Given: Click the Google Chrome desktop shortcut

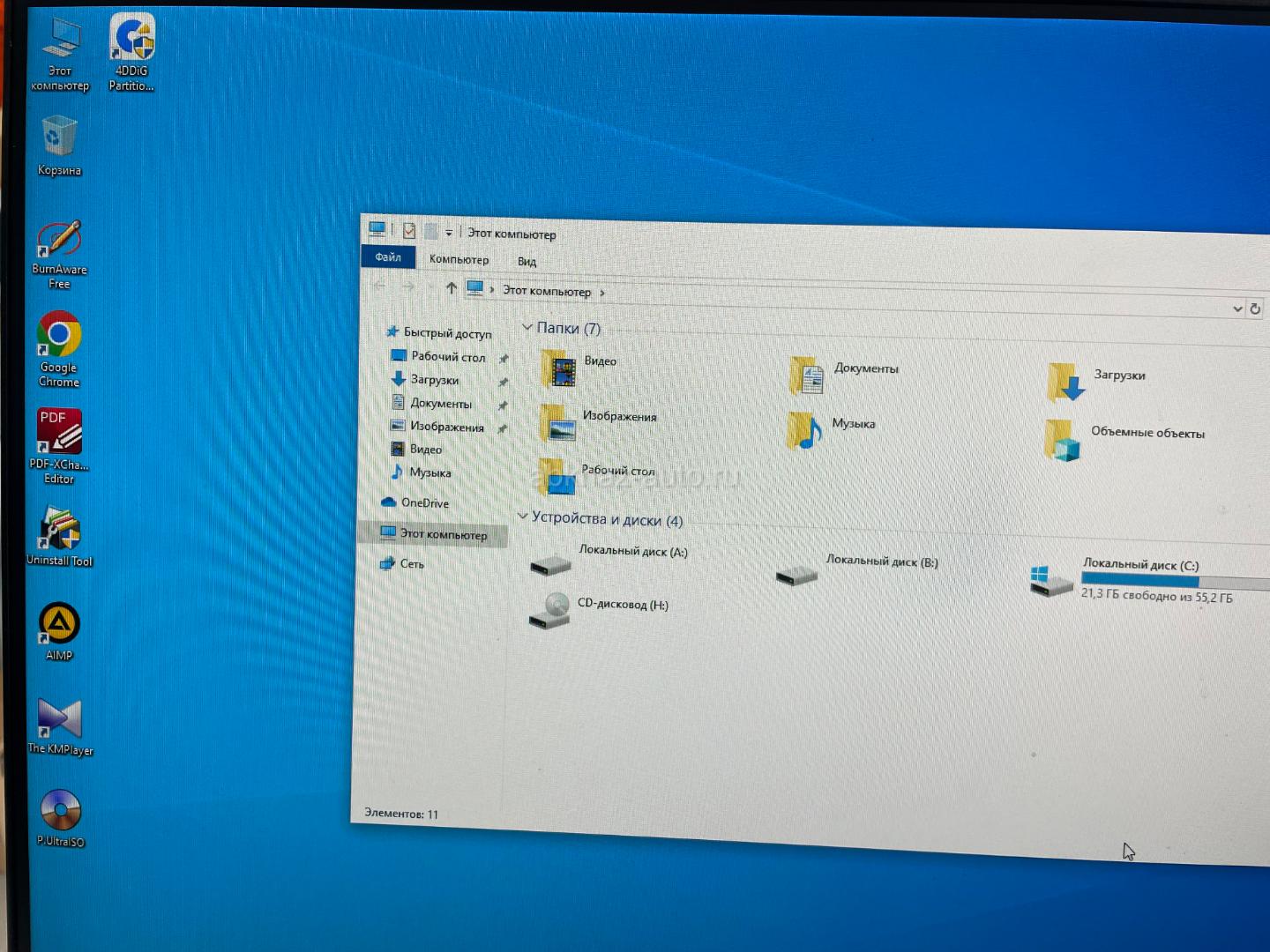Looking at the screenshot, I should [59, 337].
